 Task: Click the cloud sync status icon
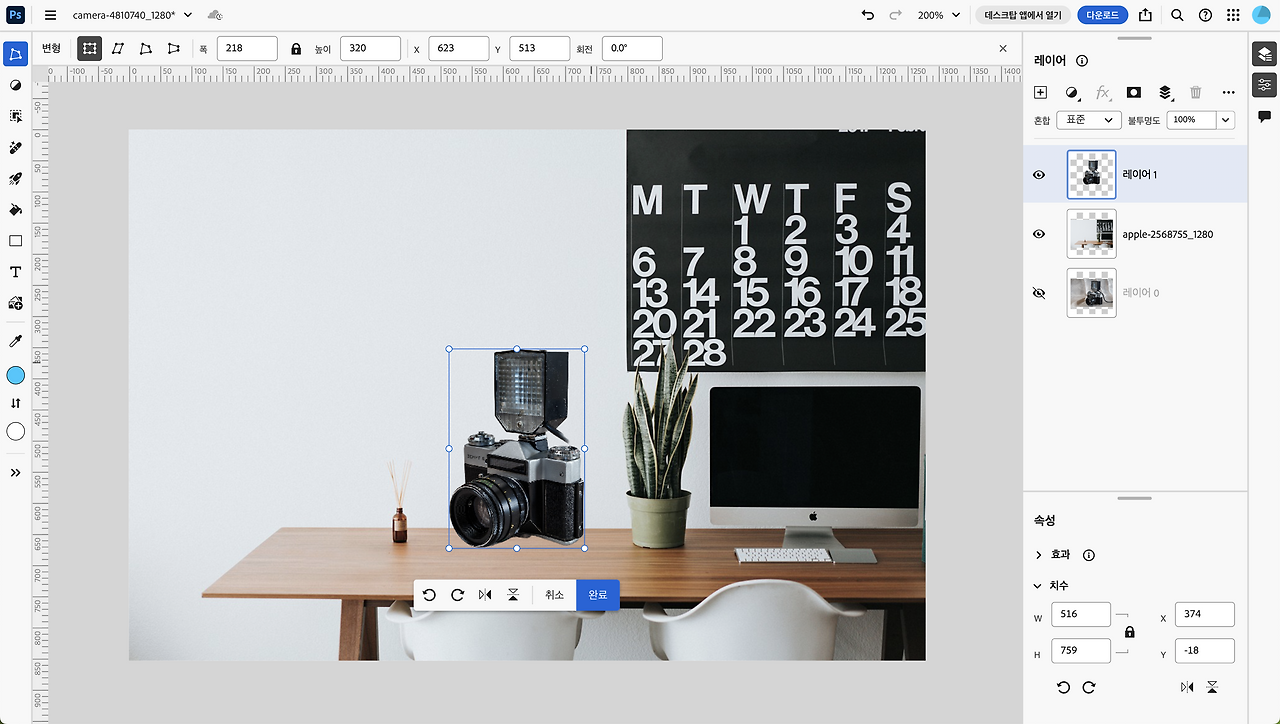(215, 15)
